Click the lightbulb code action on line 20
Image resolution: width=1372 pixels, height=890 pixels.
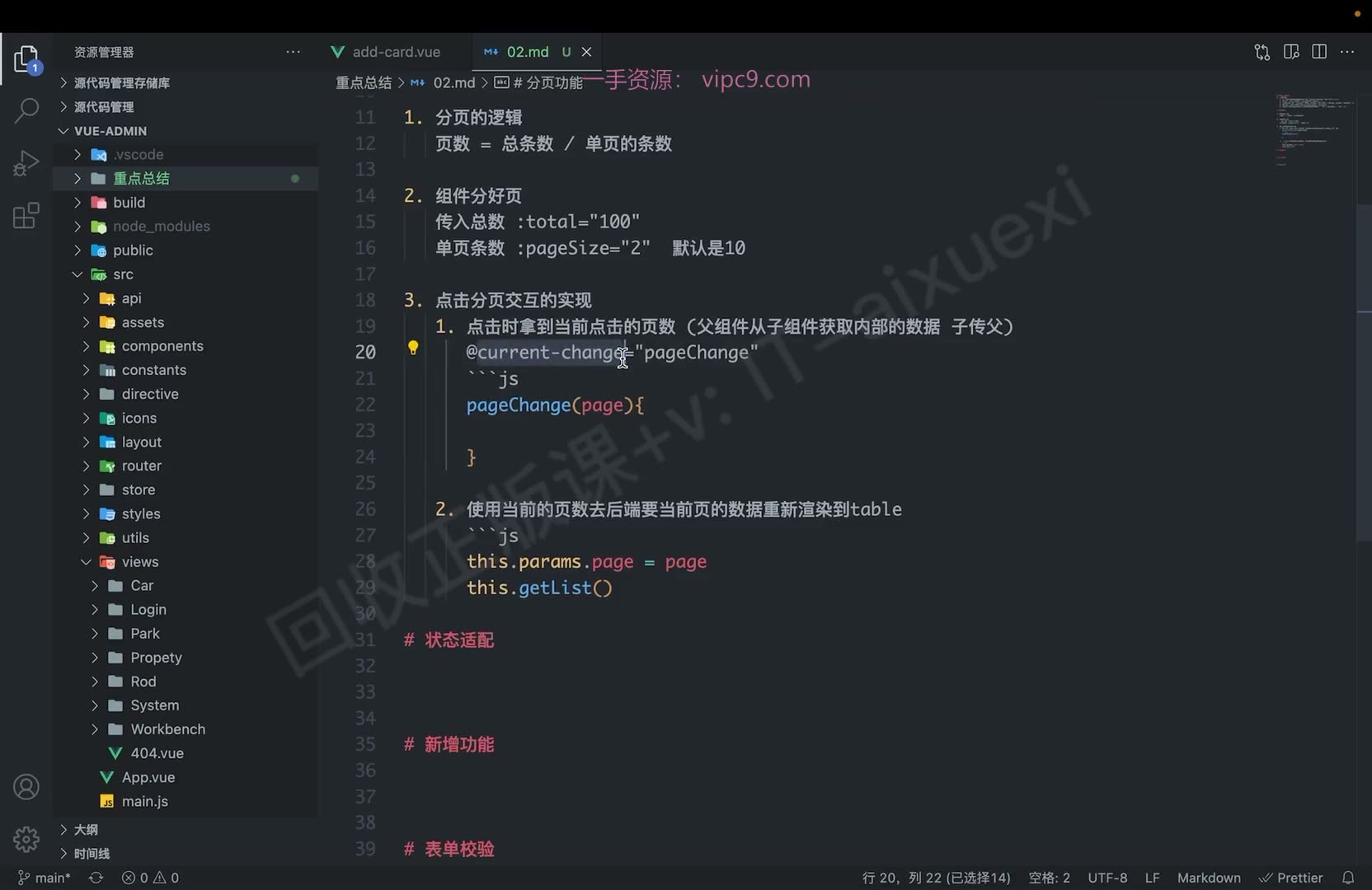coord(413,348)
